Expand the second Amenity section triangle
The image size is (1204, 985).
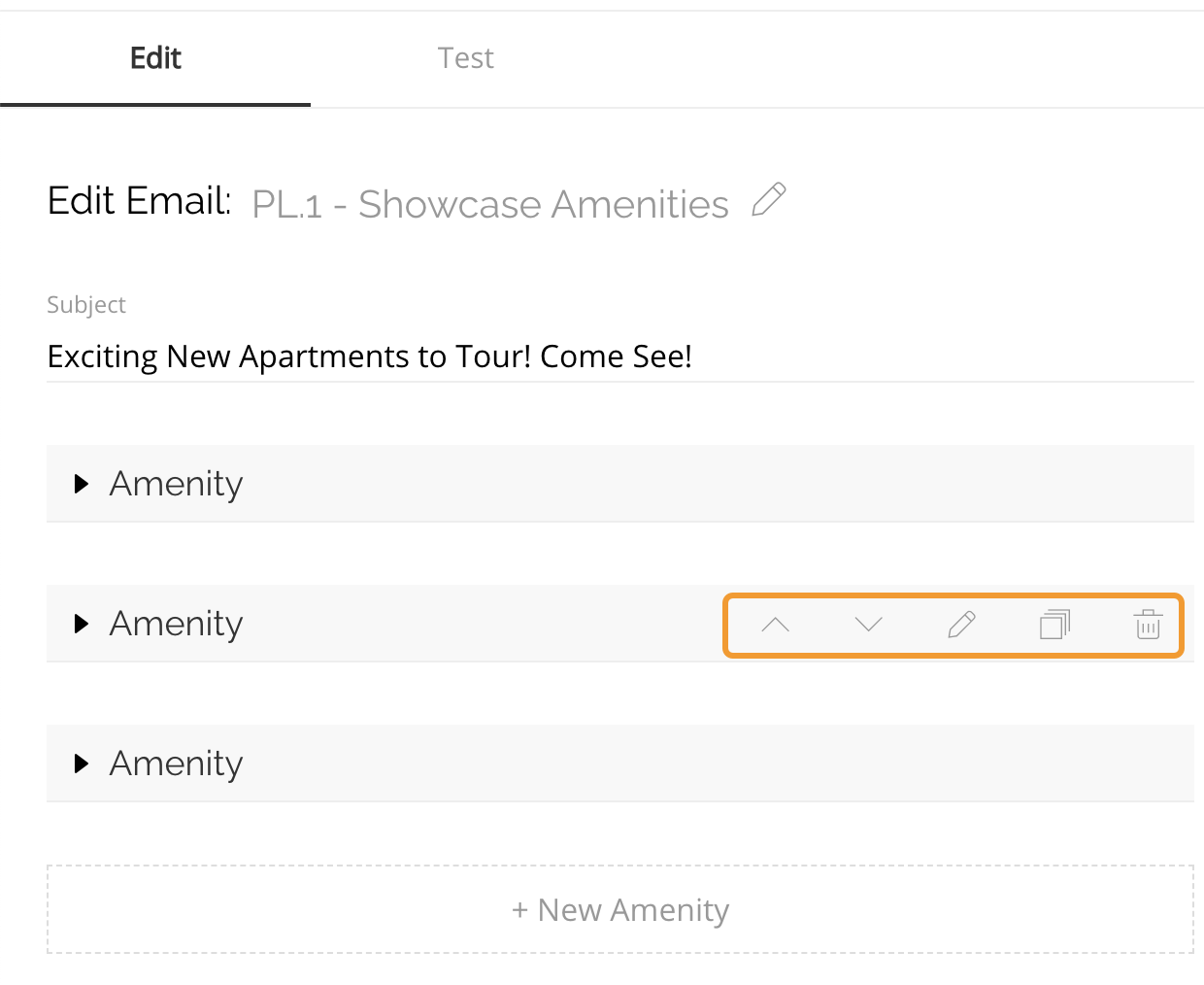coord(82,624)
